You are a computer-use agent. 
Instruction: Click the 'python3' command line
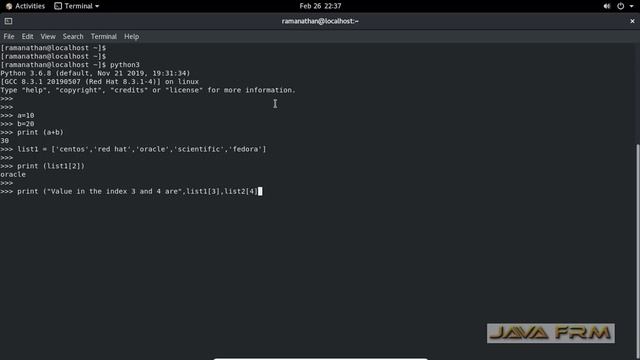click(70, 64)
